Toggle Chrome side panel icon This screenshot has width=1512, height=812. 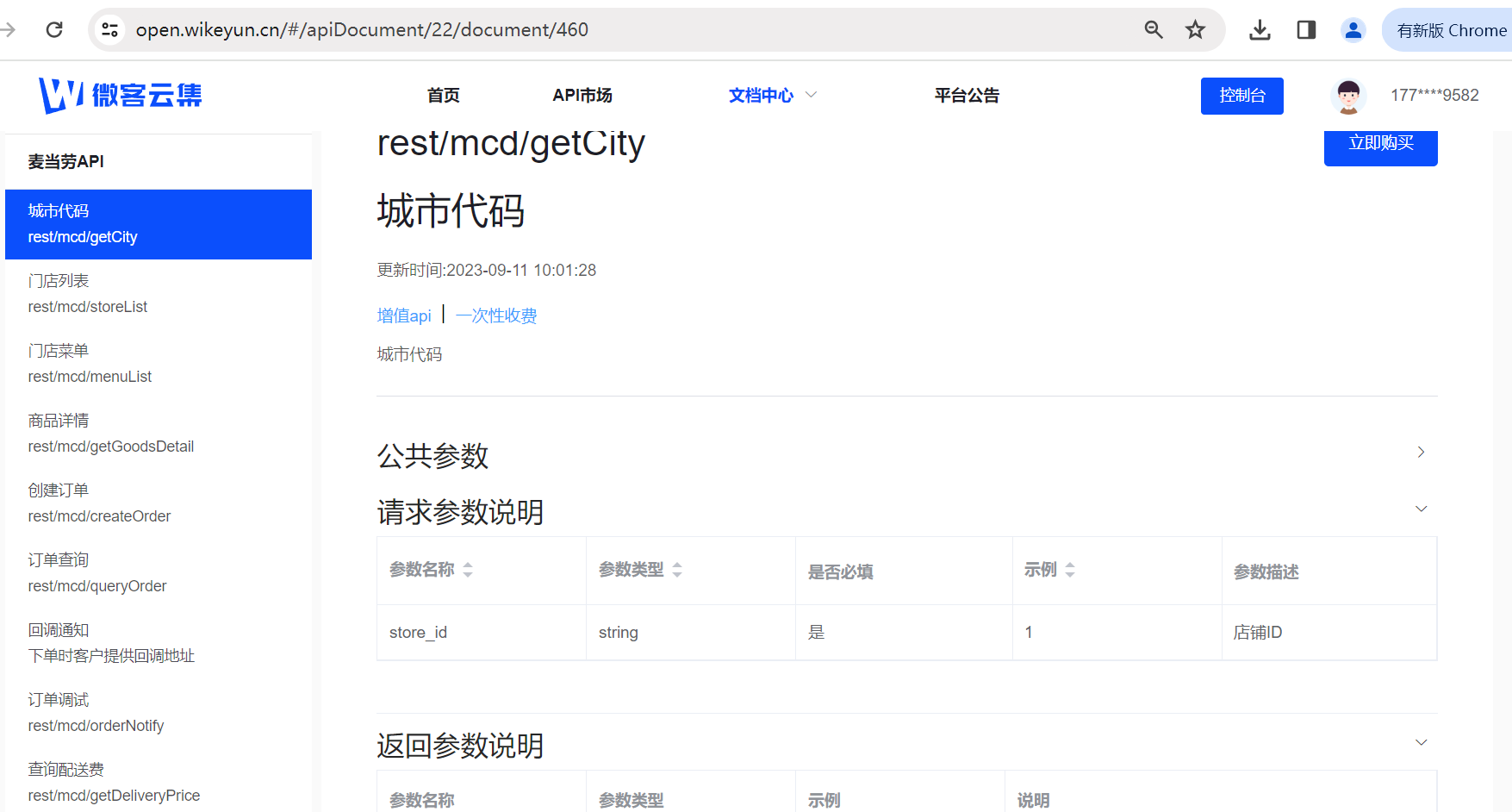1306,30
